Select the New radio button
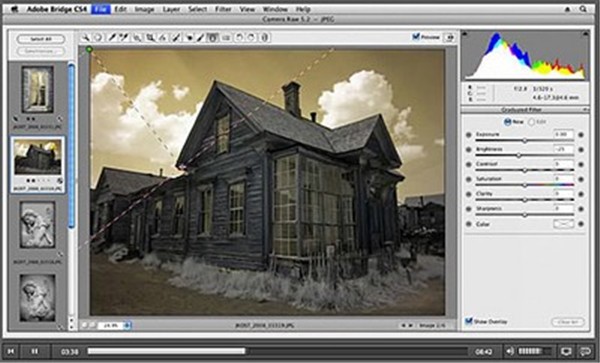The image size is (600, 363). (x=507, y=122)
